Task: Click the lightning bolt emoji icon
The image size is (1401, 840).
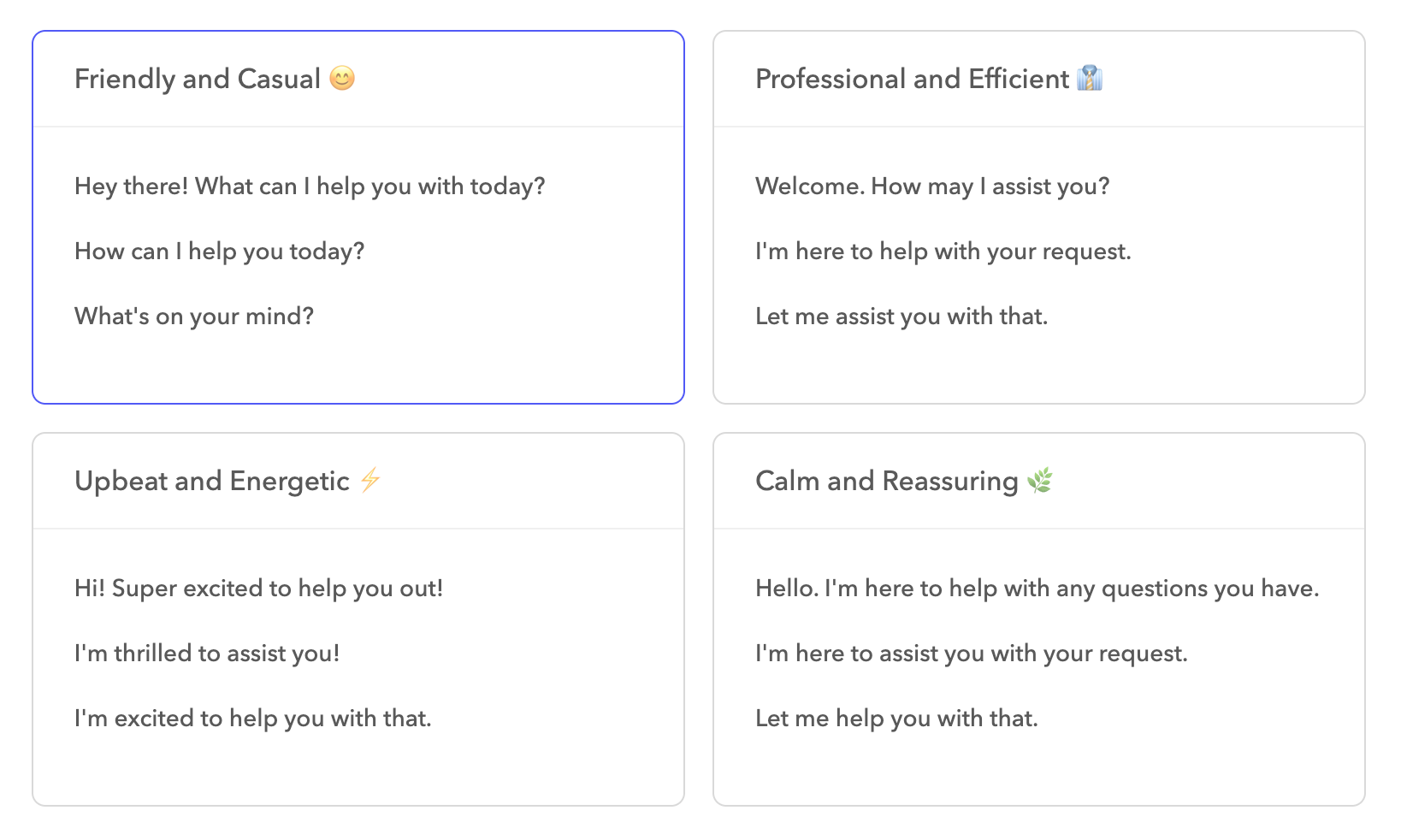Action: (x=370, y=480)
